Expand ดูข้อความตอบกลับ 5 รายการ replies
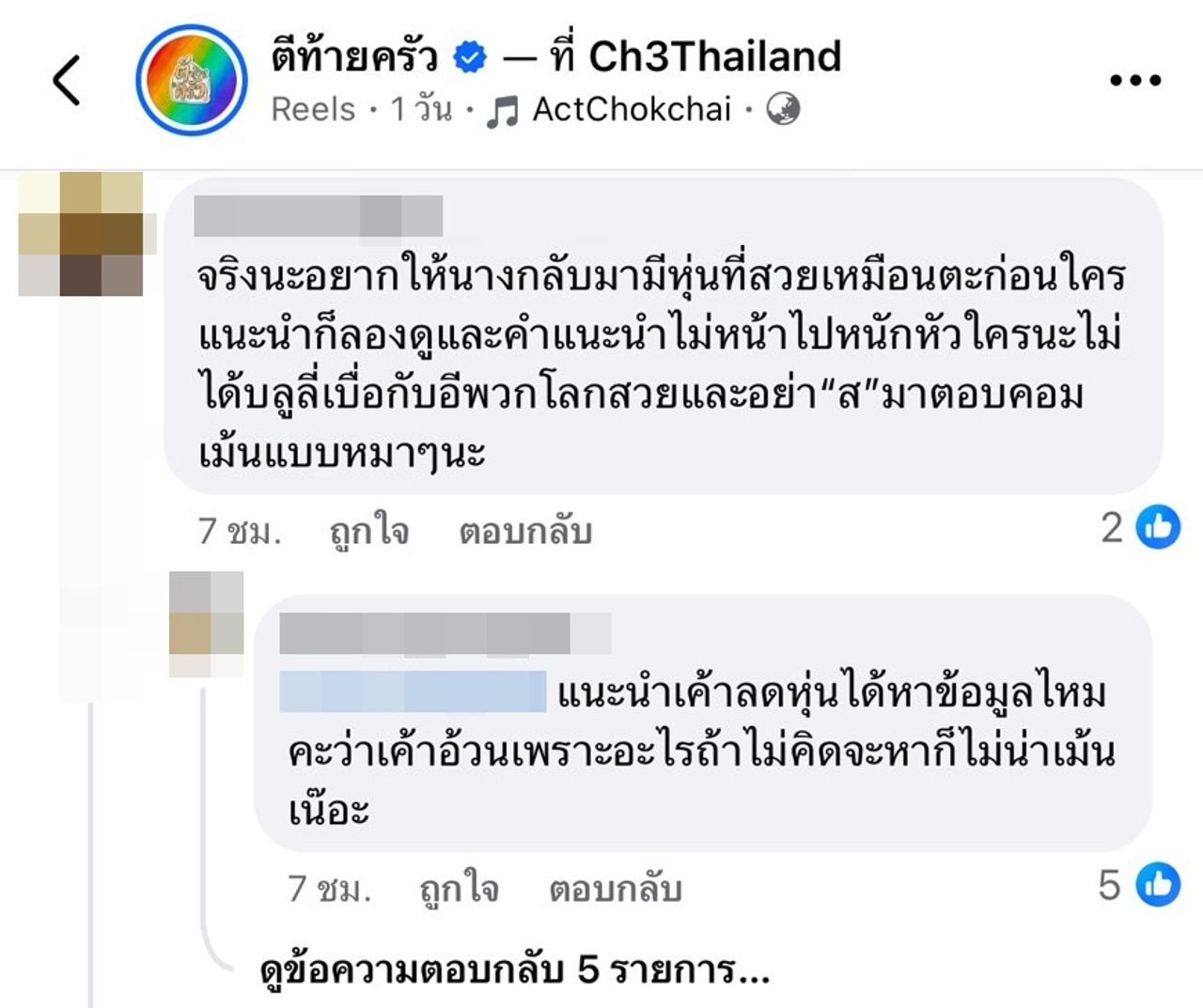This screenshot has height=1008, width=1203. (x=514, y=970)
